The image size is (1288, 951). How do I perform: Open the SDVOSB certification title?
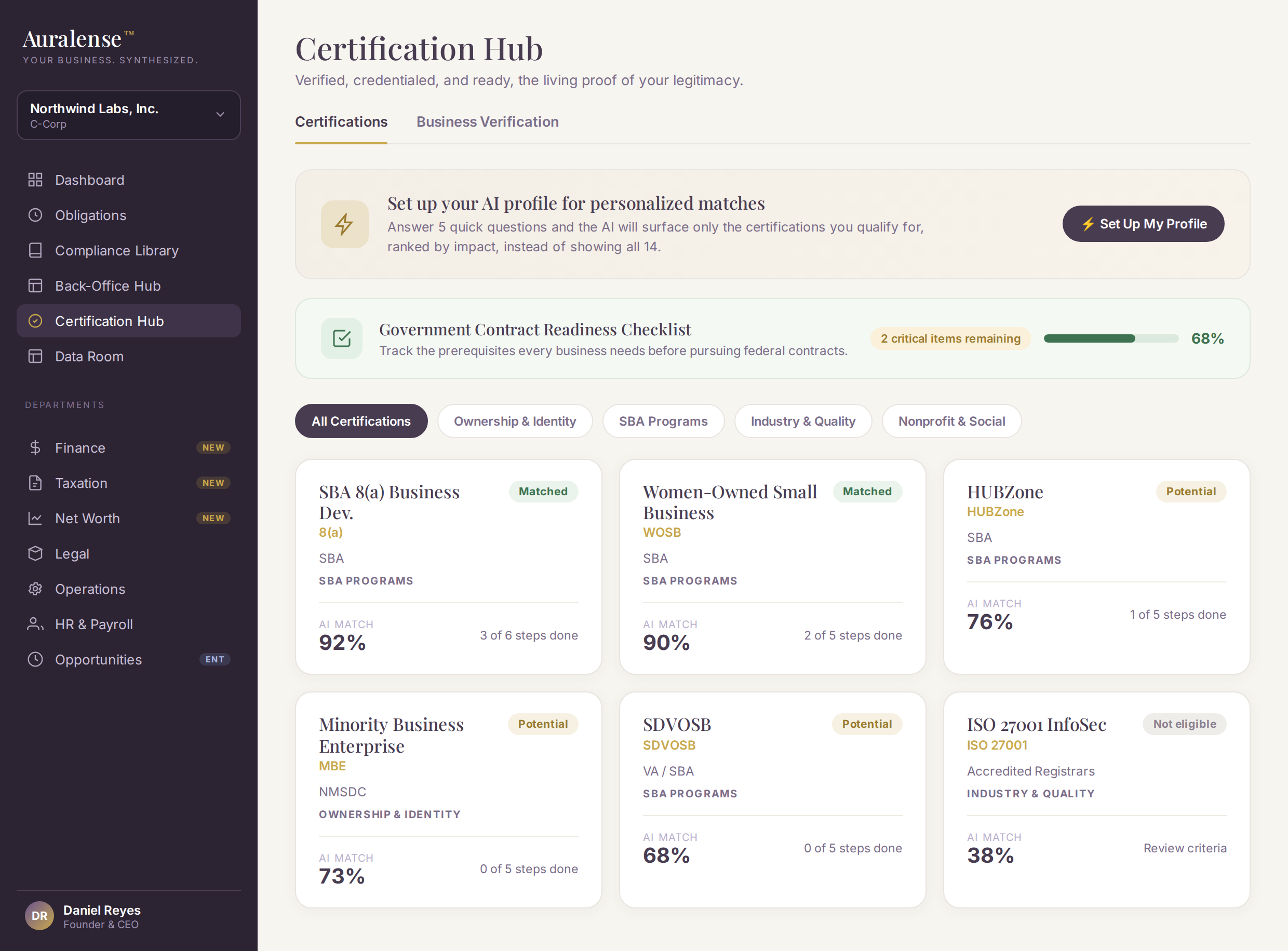pyautogui.click(x=677, y=724)
